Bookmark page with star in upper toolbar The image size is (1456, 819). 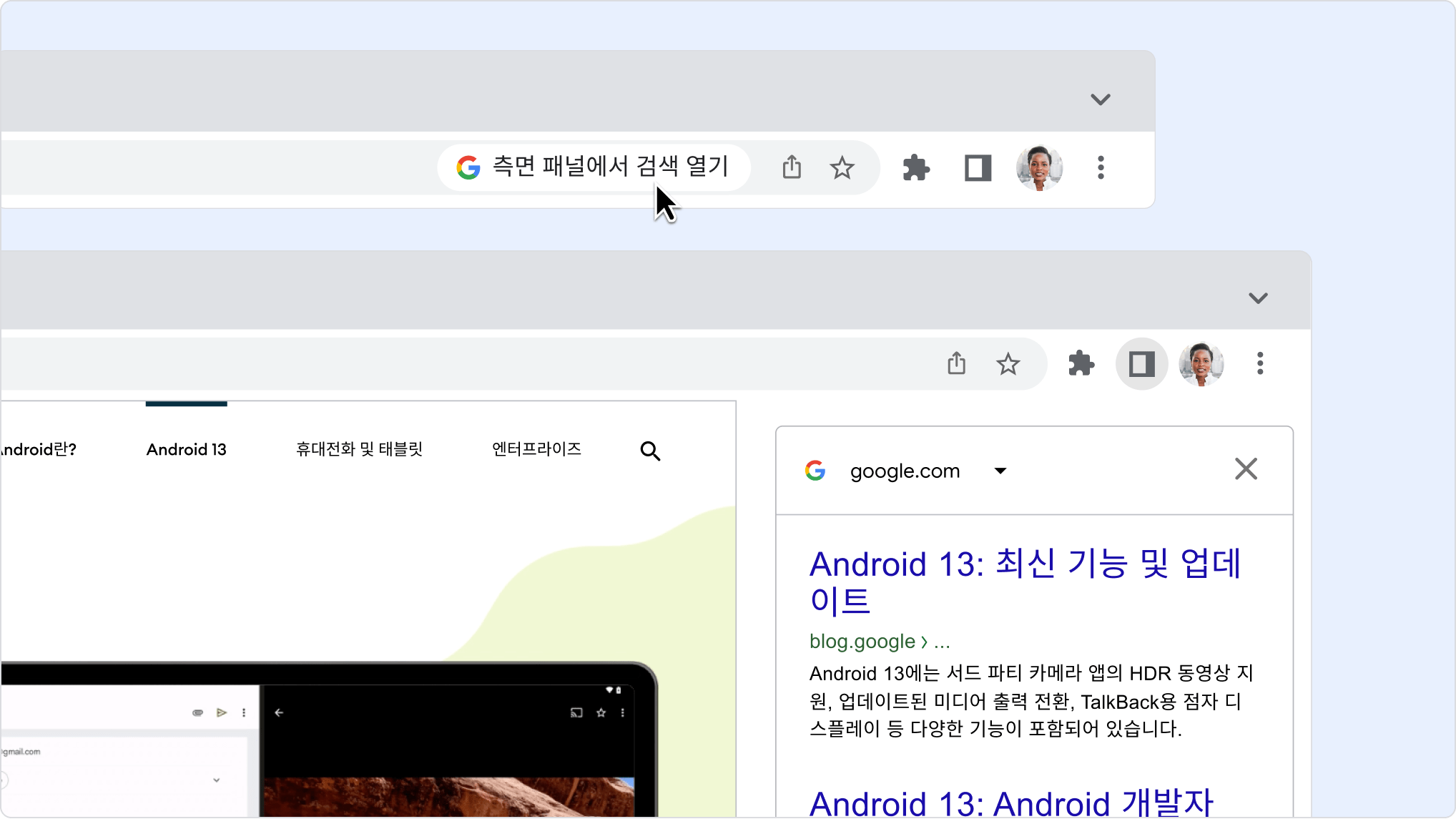[842, 168]
